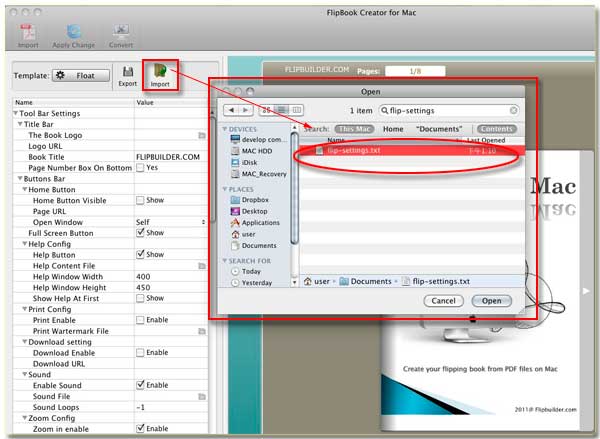Viewport: 600px width, 439px height.
Task: Collapse the Zoom Config group
Action: 24,418
